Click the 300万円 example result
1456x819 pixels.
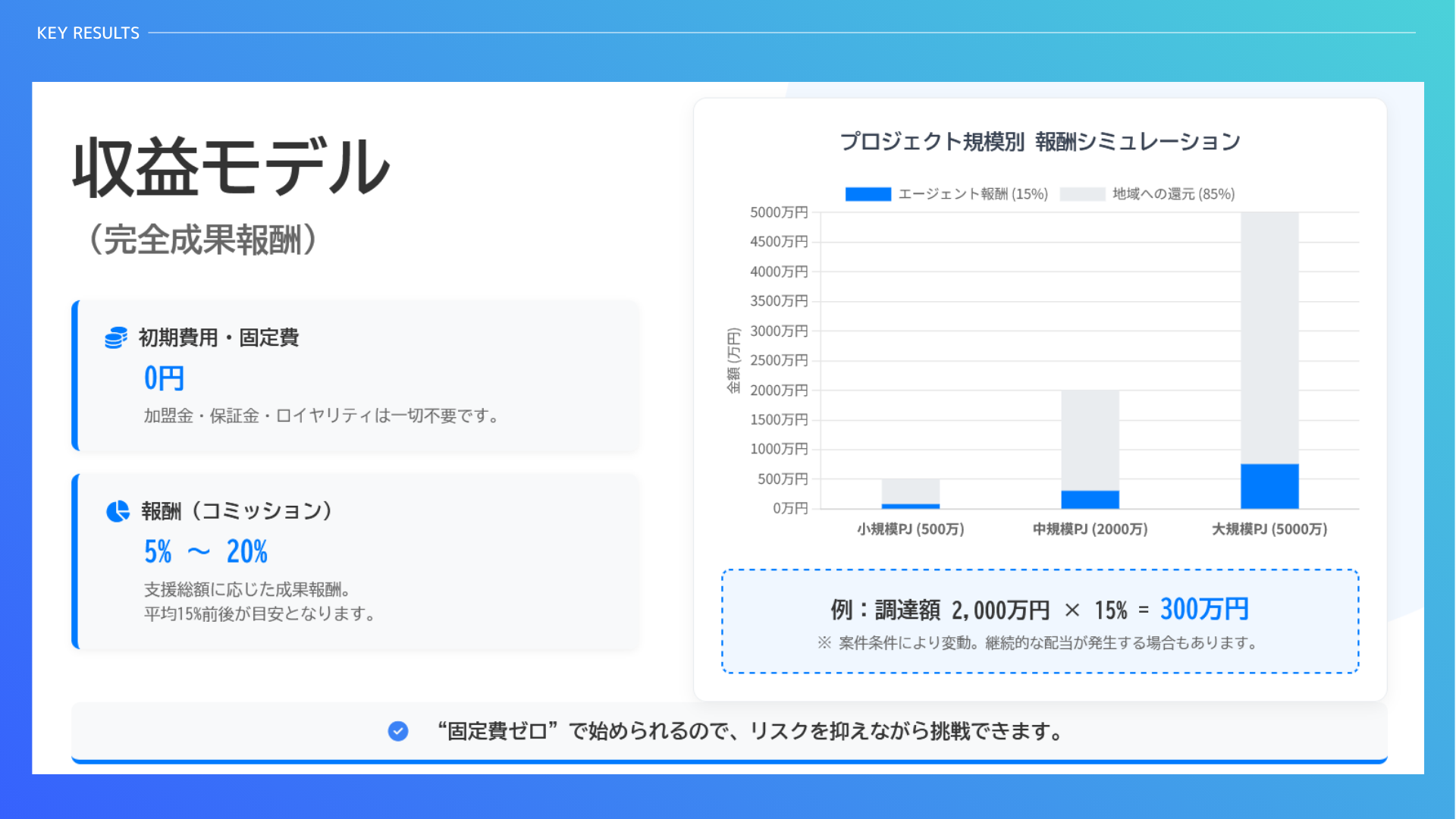(1204, 609)
